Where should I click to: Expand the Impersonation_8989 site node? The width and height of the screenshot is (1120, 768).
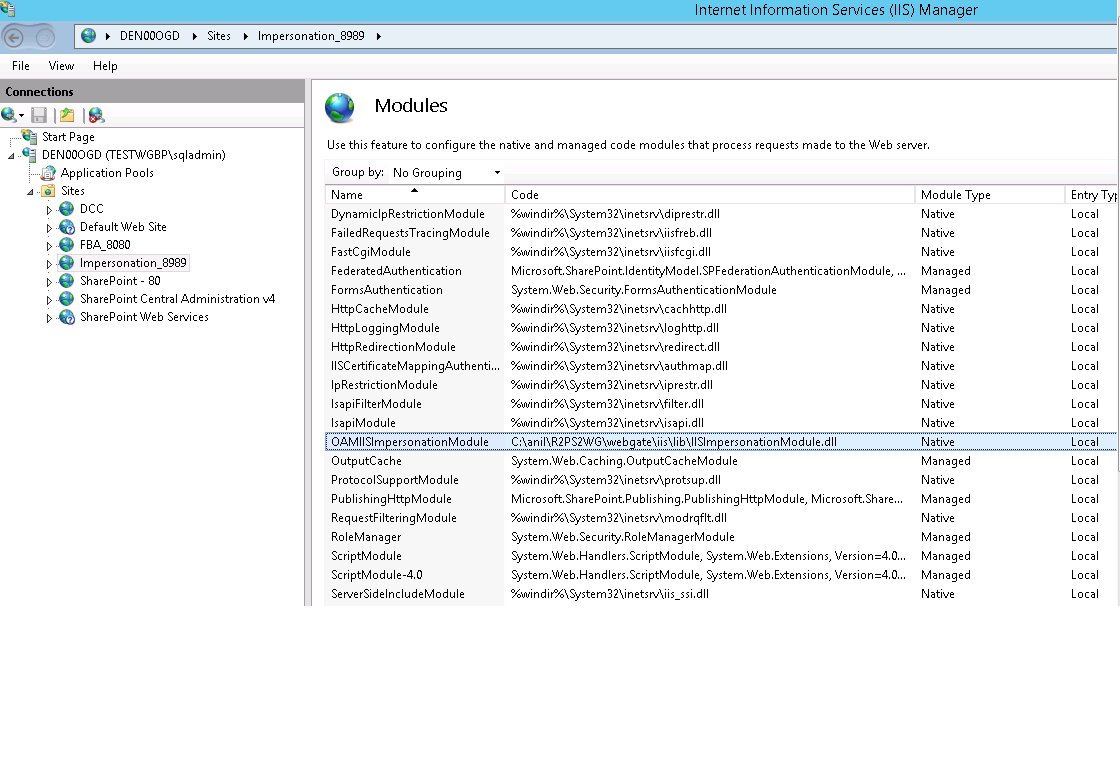49,264
